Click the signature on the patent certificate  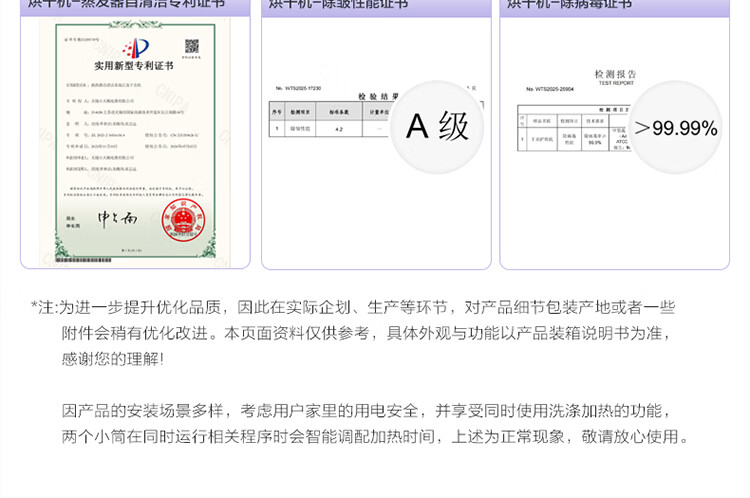click(x=118, y=219)
